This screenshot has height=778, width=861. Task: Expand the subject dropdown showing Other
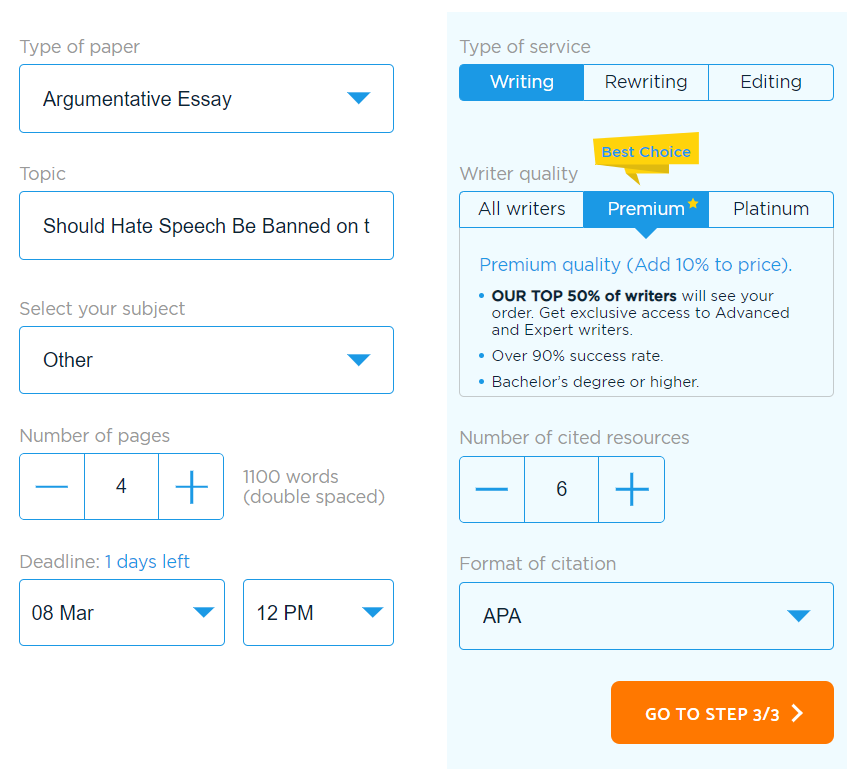[206, 360]
